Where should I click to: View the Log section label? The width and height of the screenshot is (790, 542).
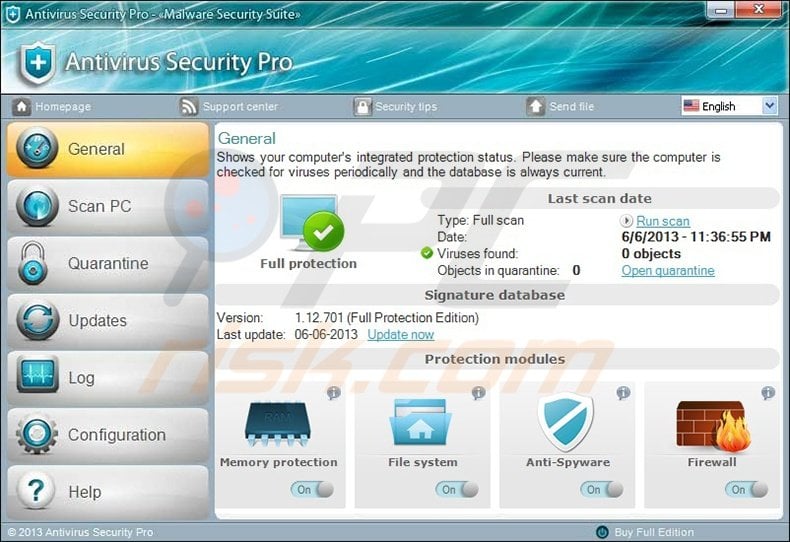tap(82, 378)
